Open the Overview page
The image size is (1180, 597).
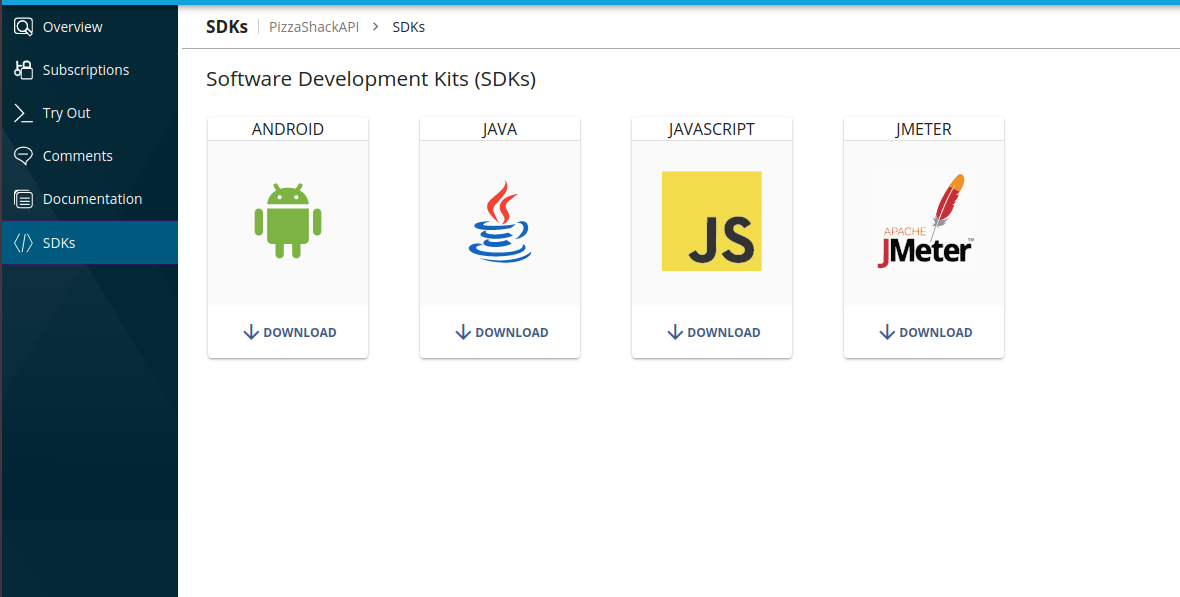click(x=90, y=27)
